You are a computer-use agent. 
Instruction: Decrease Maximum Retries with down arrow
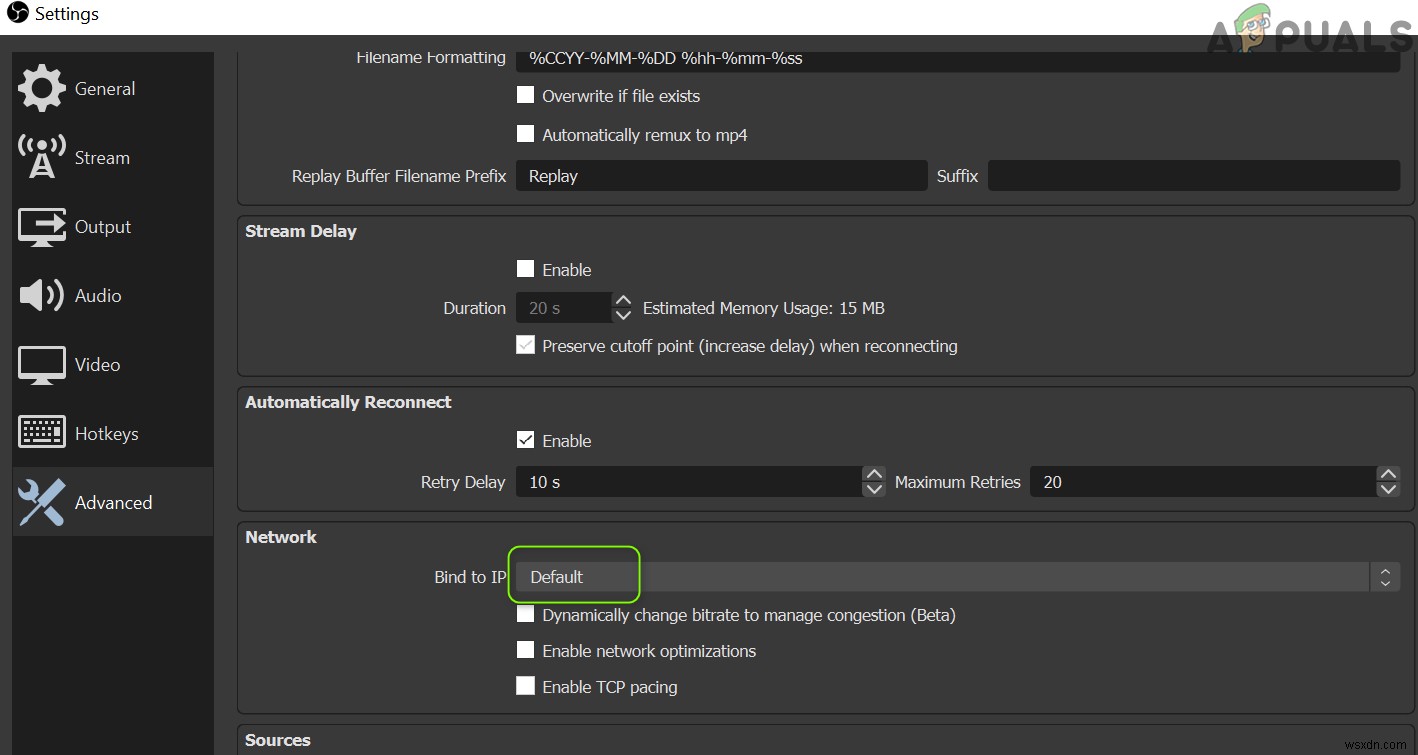1387,490
